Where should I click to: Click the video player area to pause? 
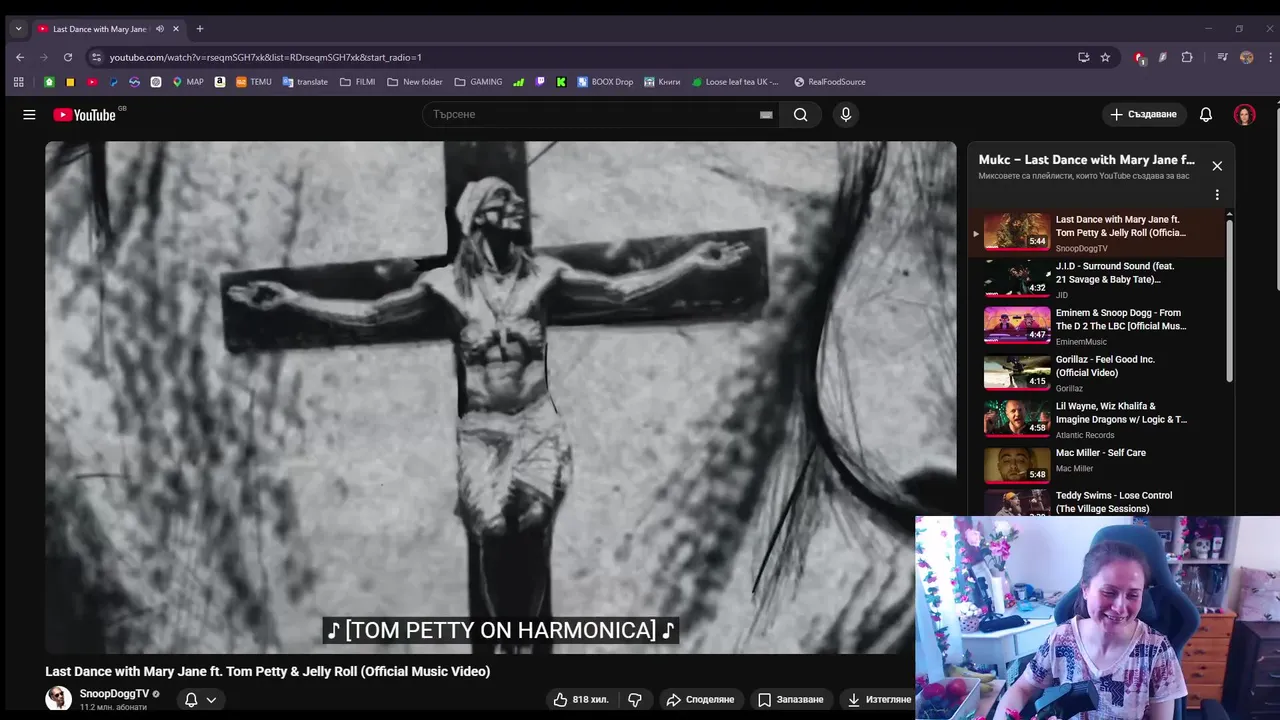(500, 397)
